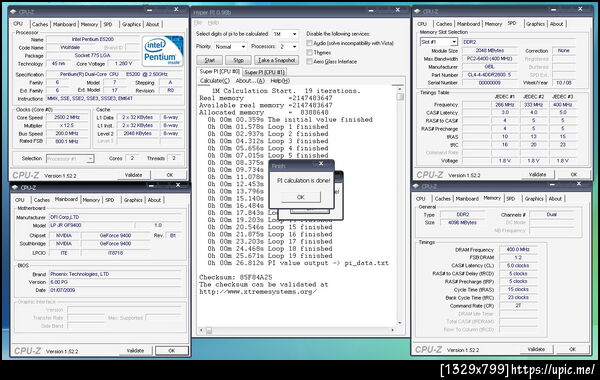Image resolution: width=600 pixels, height=380 pixels.
Task: Open CPU tab in the Motherboard info CPU-Z window
Action: coord(20,200)
